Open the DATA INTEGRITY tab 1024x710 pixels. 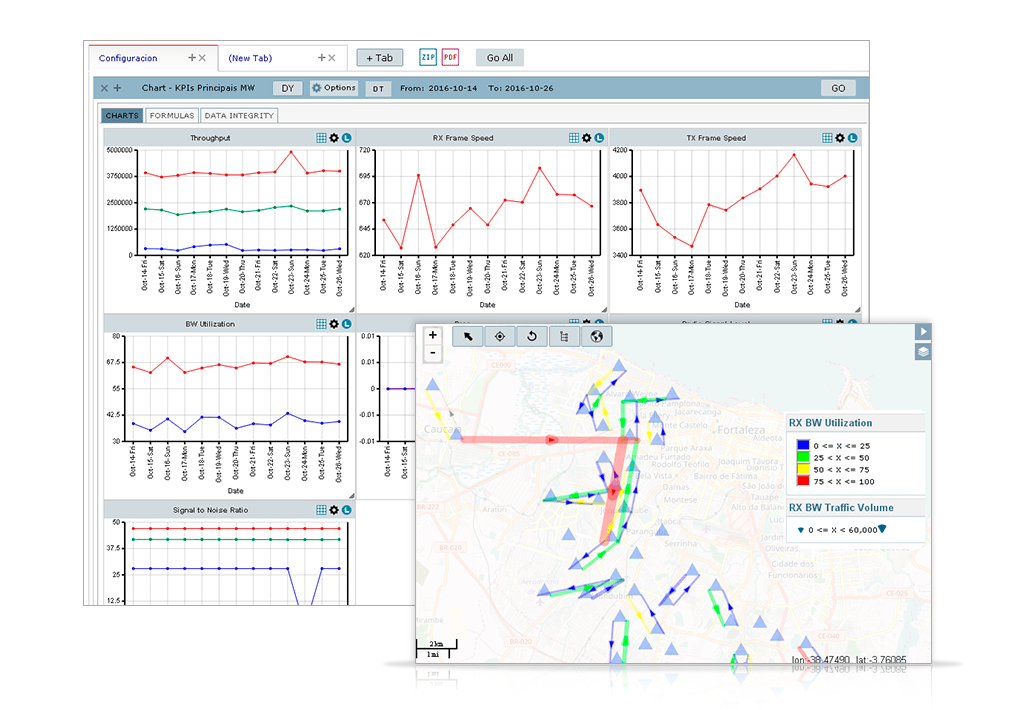click(239, 116)
